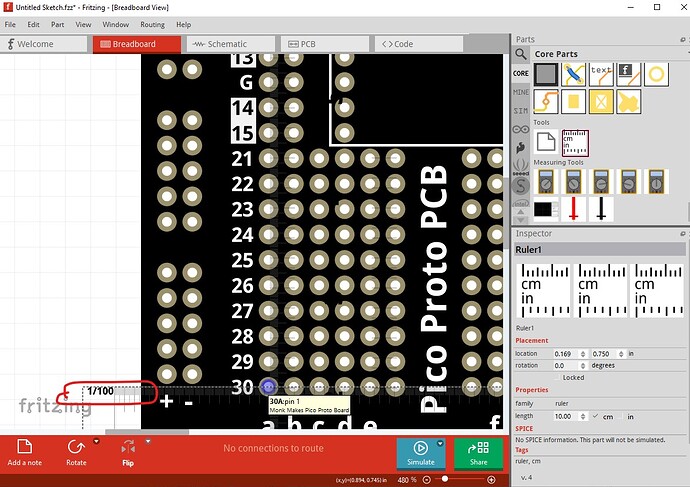Viewport: 690px width, 487px height.
Task: Open the Help menu
Action: (184, 25)
